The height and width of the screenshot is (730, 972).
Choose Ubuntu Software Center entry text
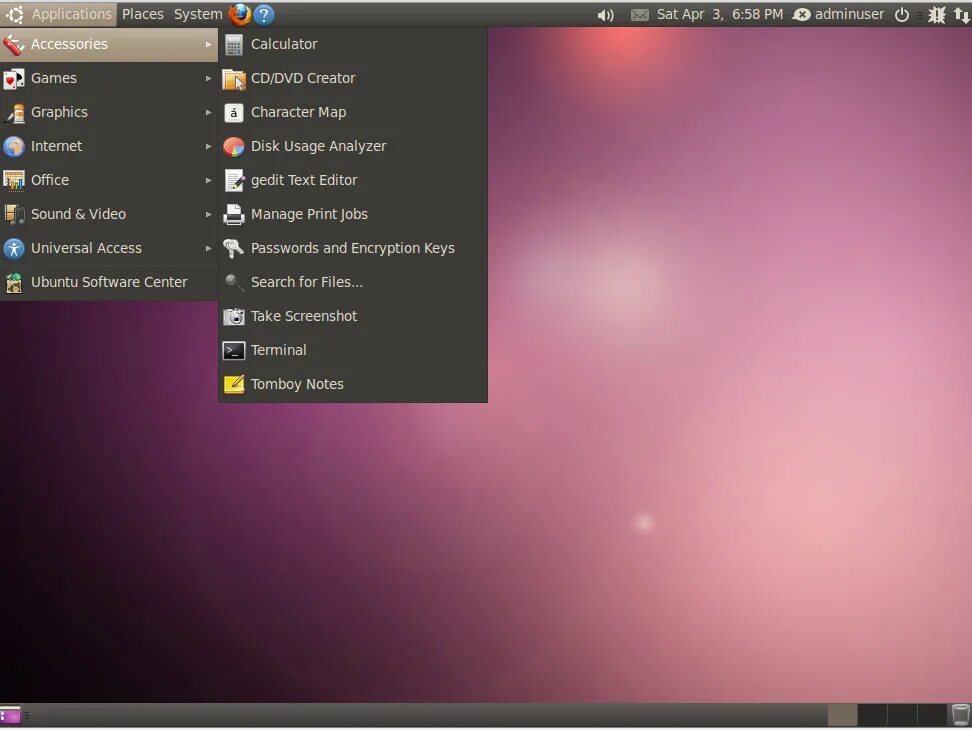(109, 283)
